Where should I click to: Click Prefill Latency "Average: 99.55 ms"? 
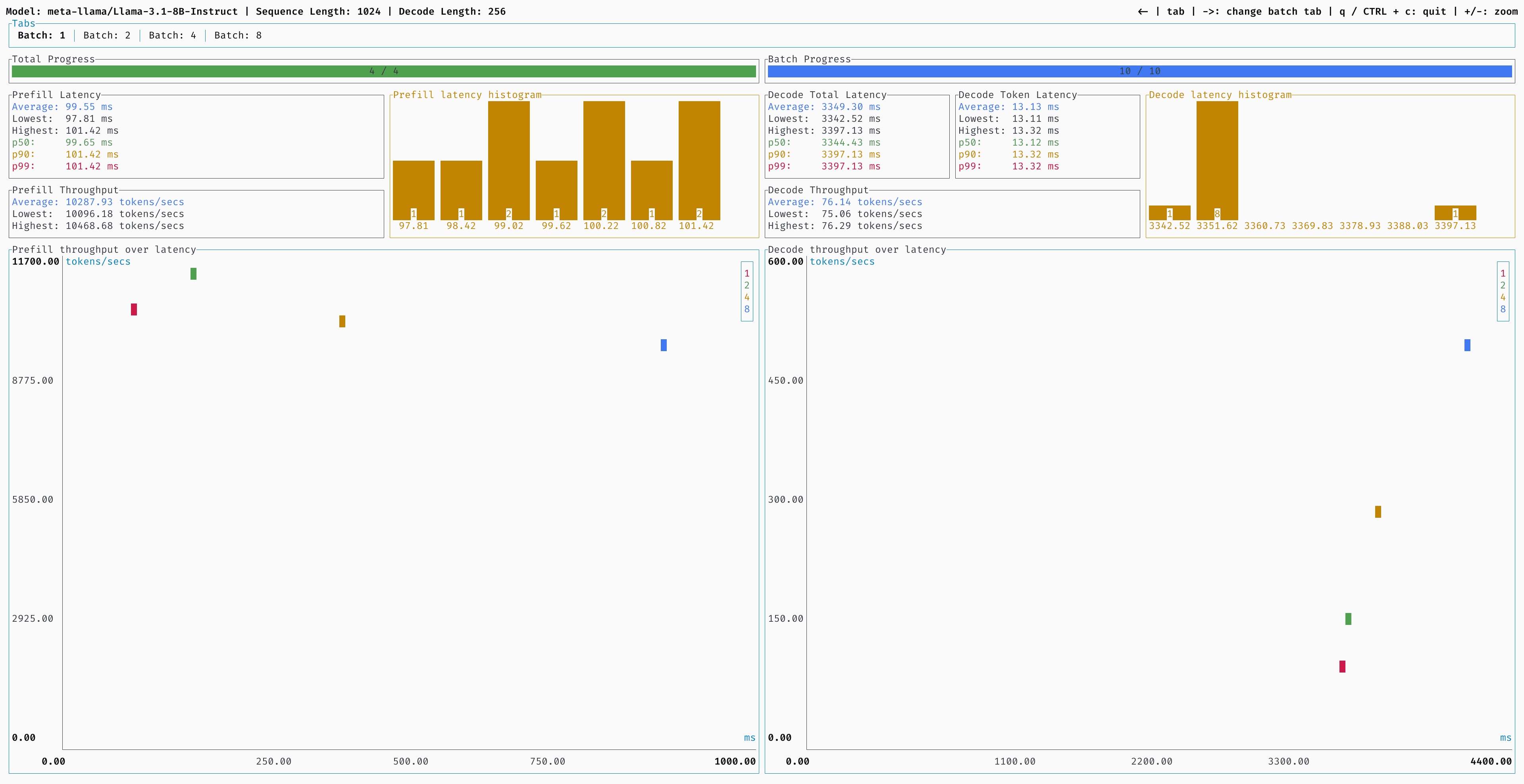point(62,107)
